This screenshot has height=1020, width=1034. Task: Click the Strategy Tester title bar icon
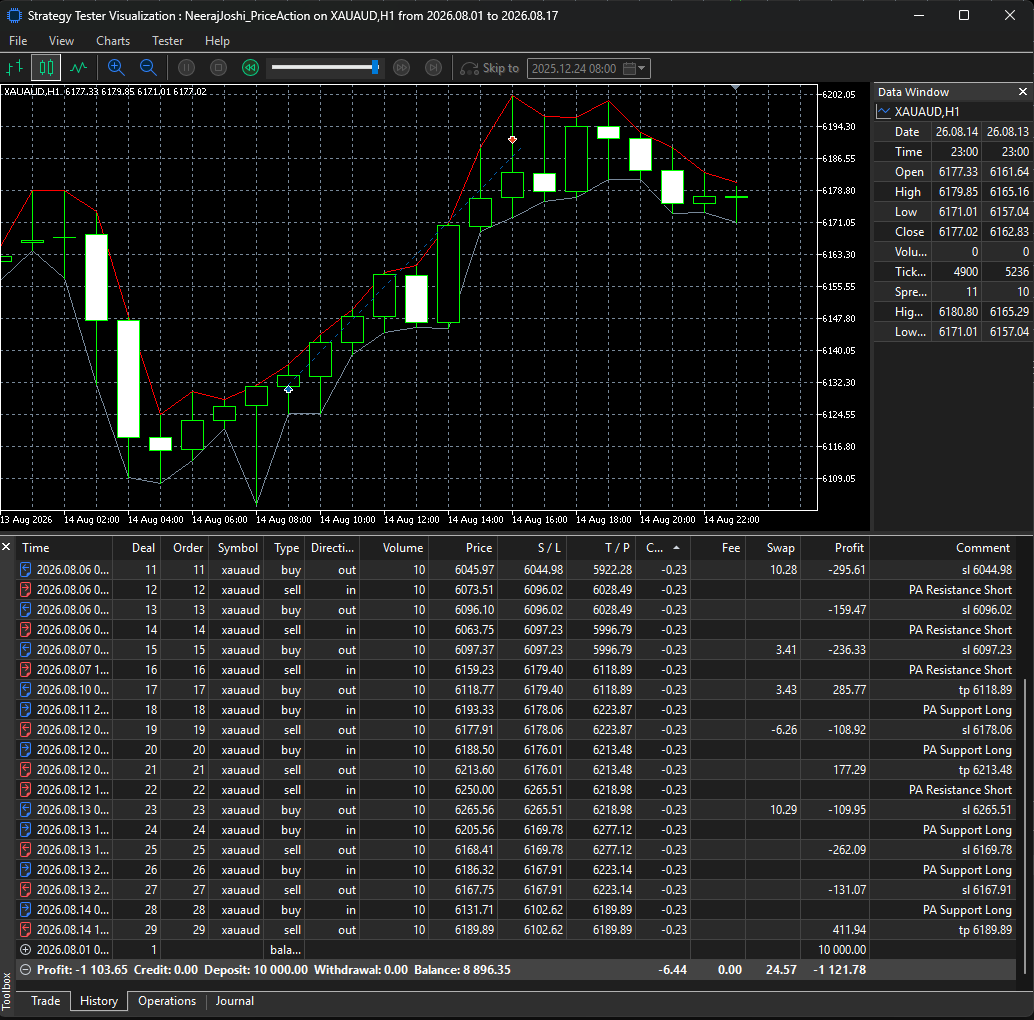14,15
